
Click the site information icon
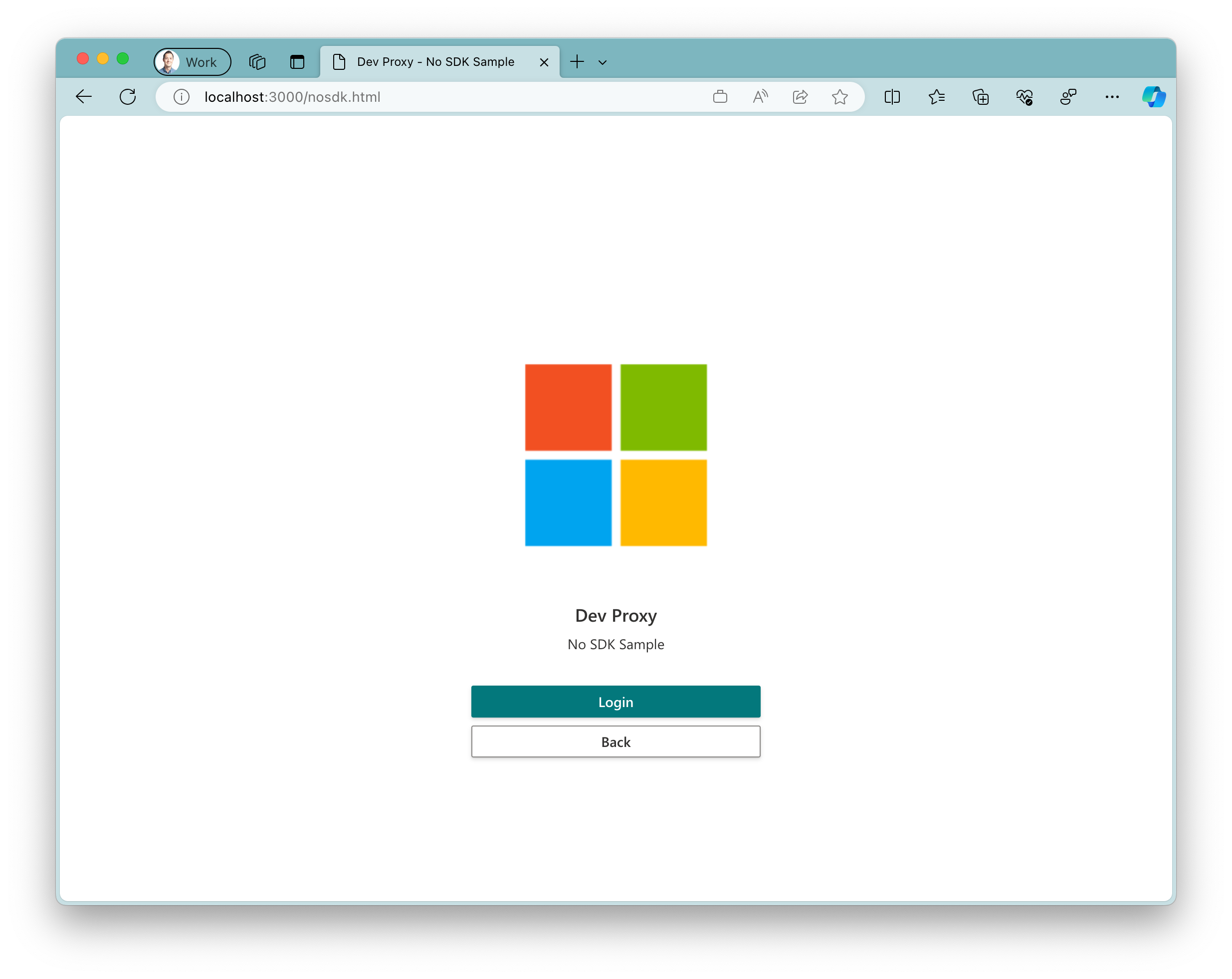pos(180,97)
